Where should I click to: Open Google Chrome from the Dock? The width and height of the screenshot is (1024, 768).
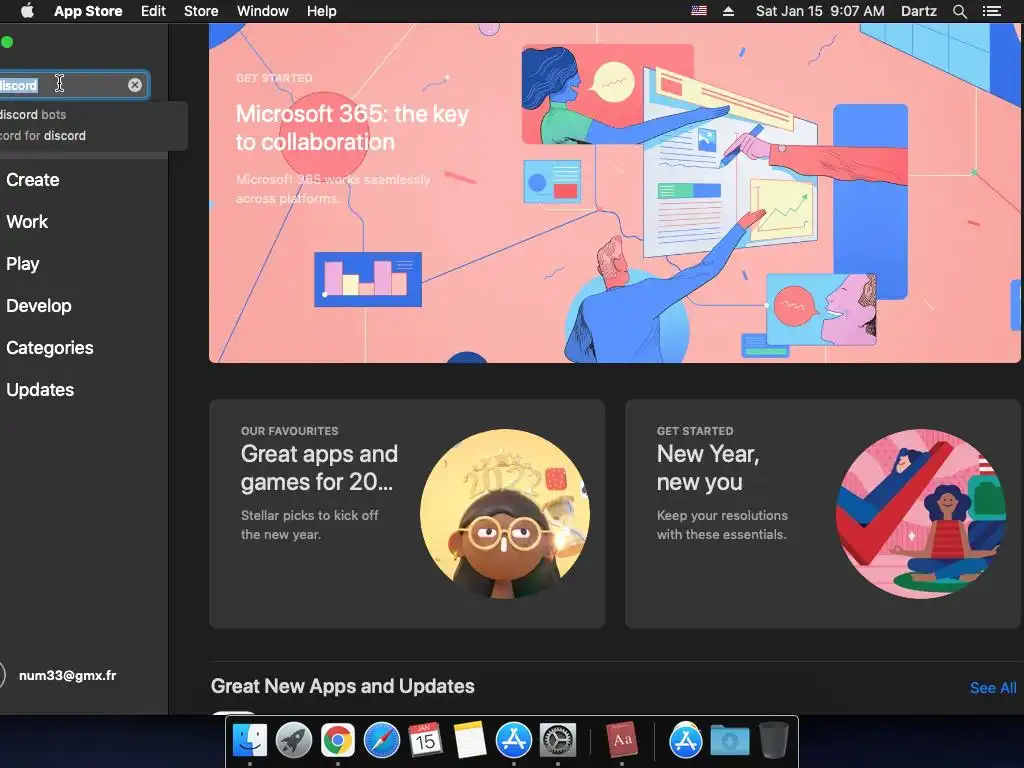(338, 740)
